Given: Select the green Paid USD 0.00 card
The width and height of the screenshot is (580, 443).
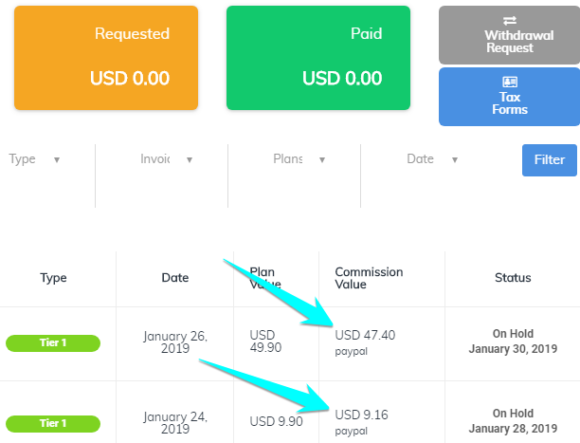Looking at the screenshot, I should coord(318,58).
